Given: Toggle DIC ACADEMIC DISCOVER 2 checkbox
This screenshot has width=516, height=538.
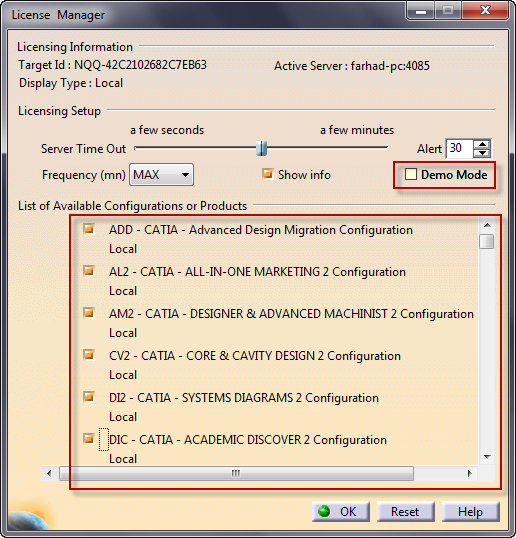Looking at the screenshot, I should point(89,438).
